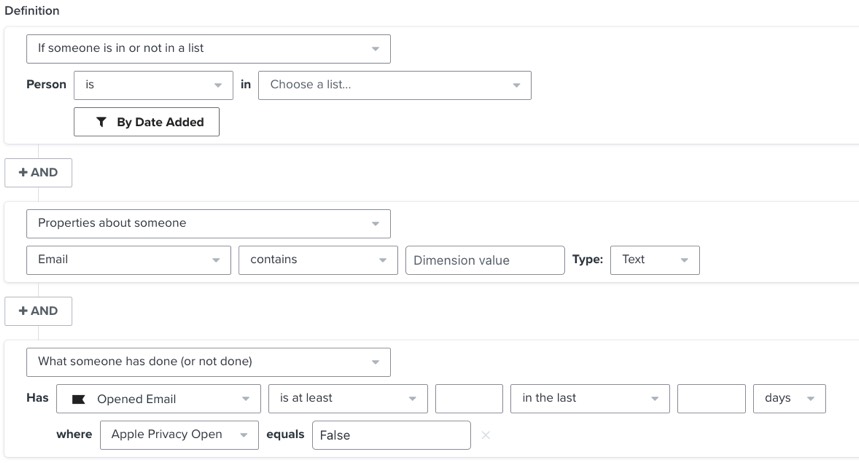The image size is (859, 463).
Task: Click the count field after 'is at least'
Action: [x=469, y=399]
